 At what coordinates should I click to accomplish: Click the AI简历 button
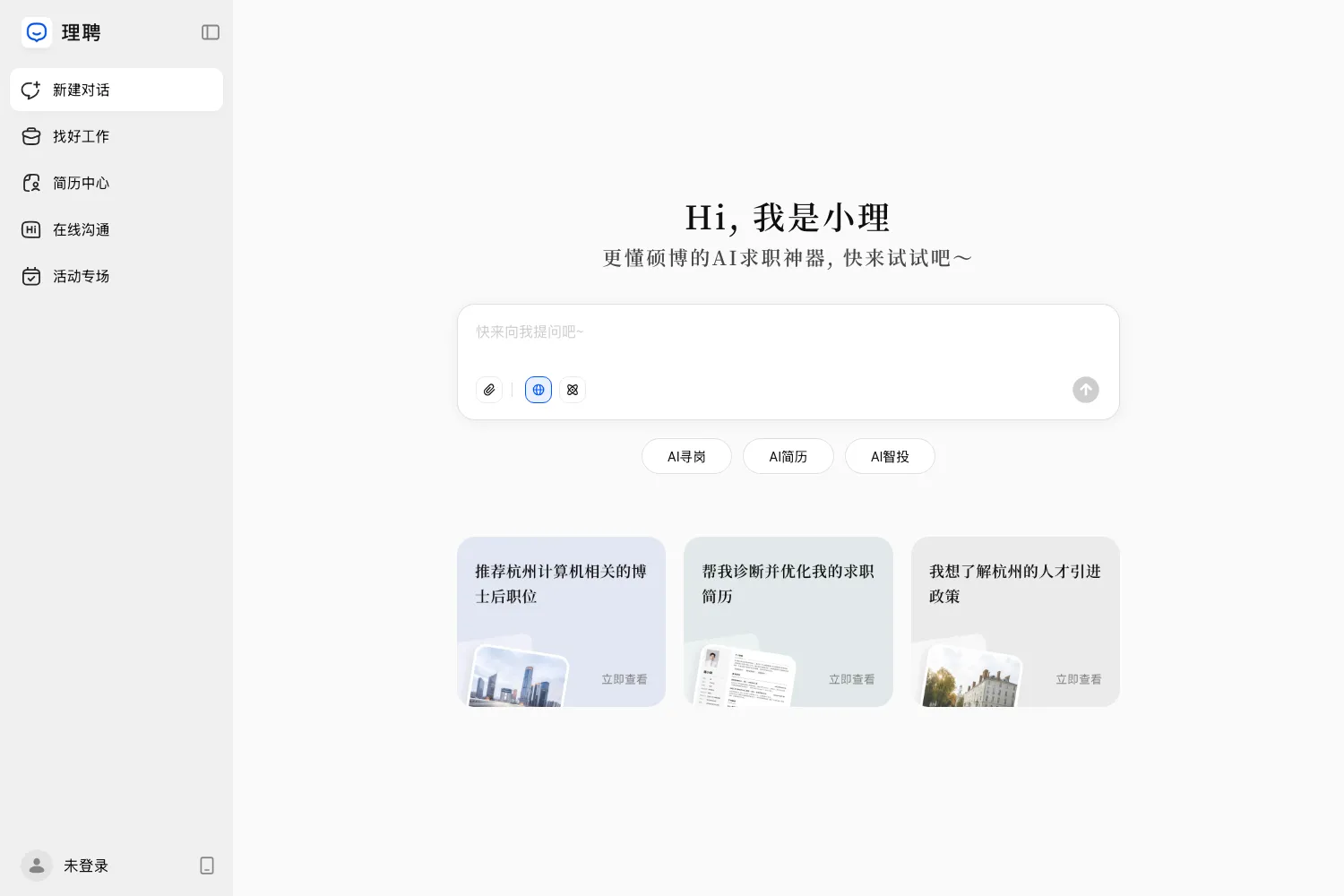788,456
